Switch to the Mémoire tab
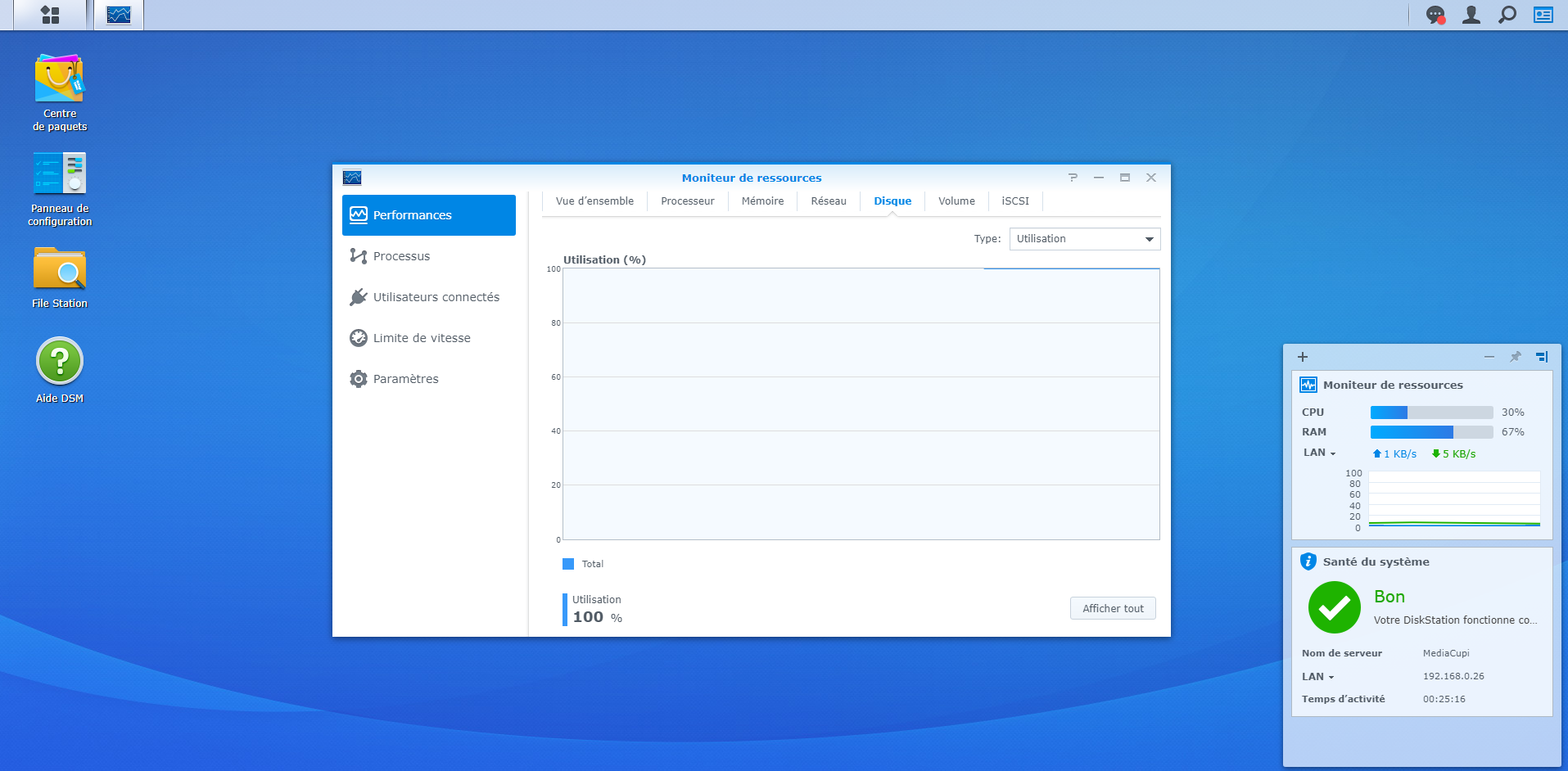Viewport: 1568px width, 771px height. (x=762, y=201)
